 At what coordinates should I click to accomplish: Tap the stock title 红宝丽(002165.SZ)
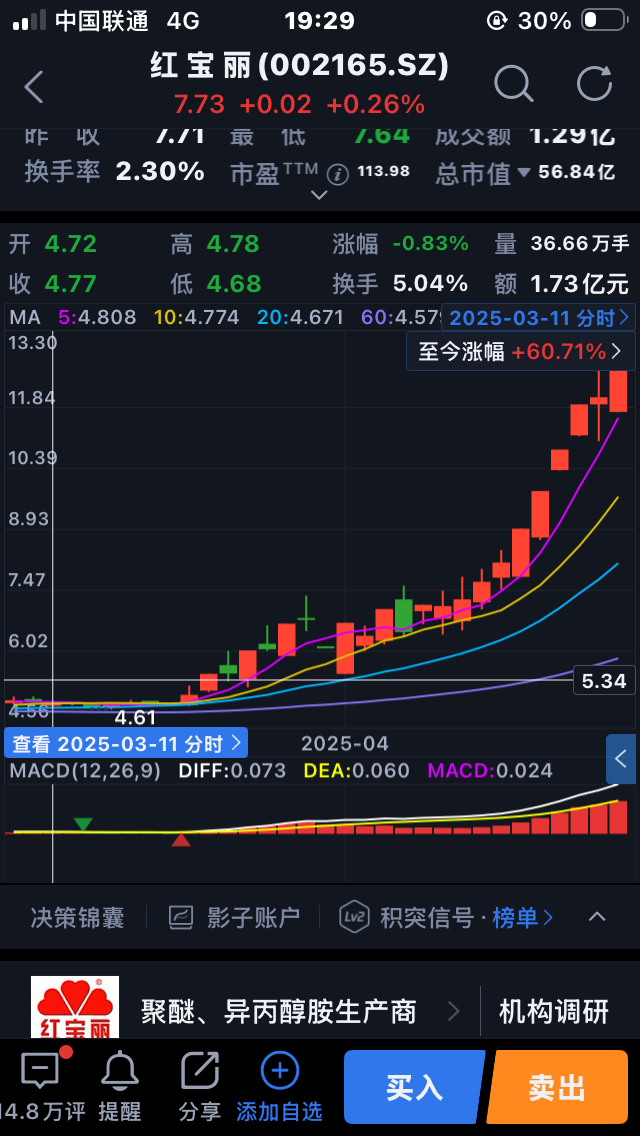(300, 66)
